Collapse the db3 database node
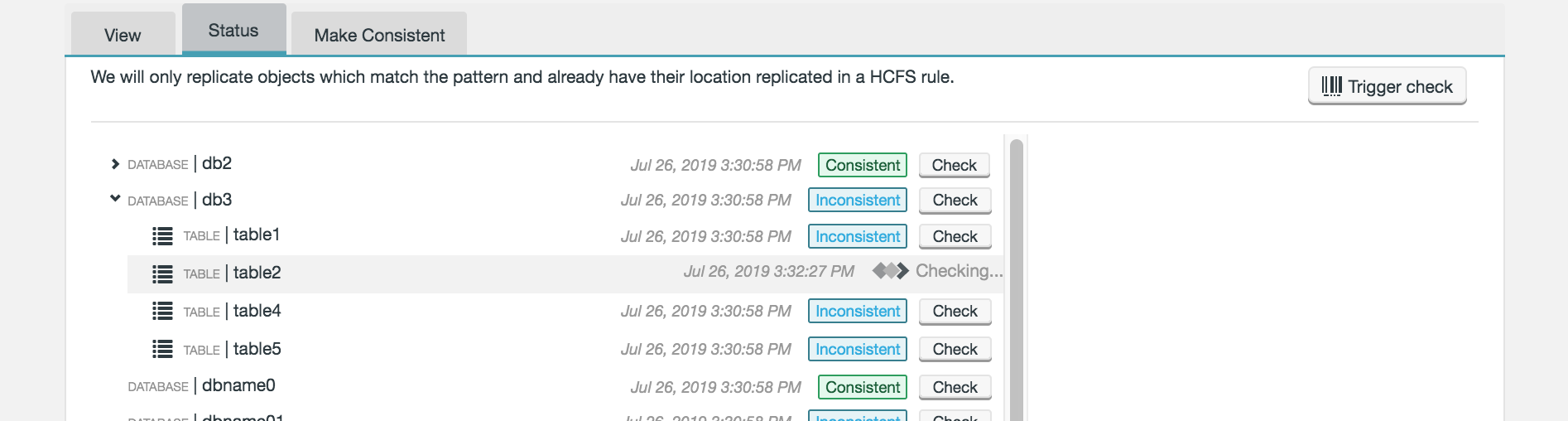 coord(115,199)
